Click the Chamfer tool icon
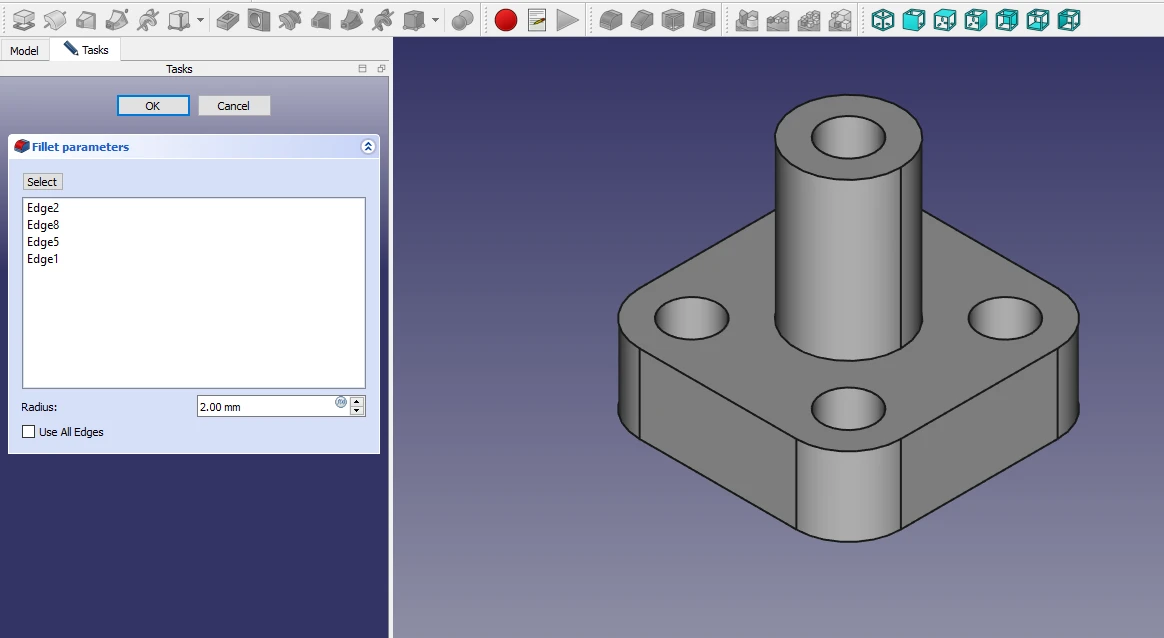 (642, 19)
